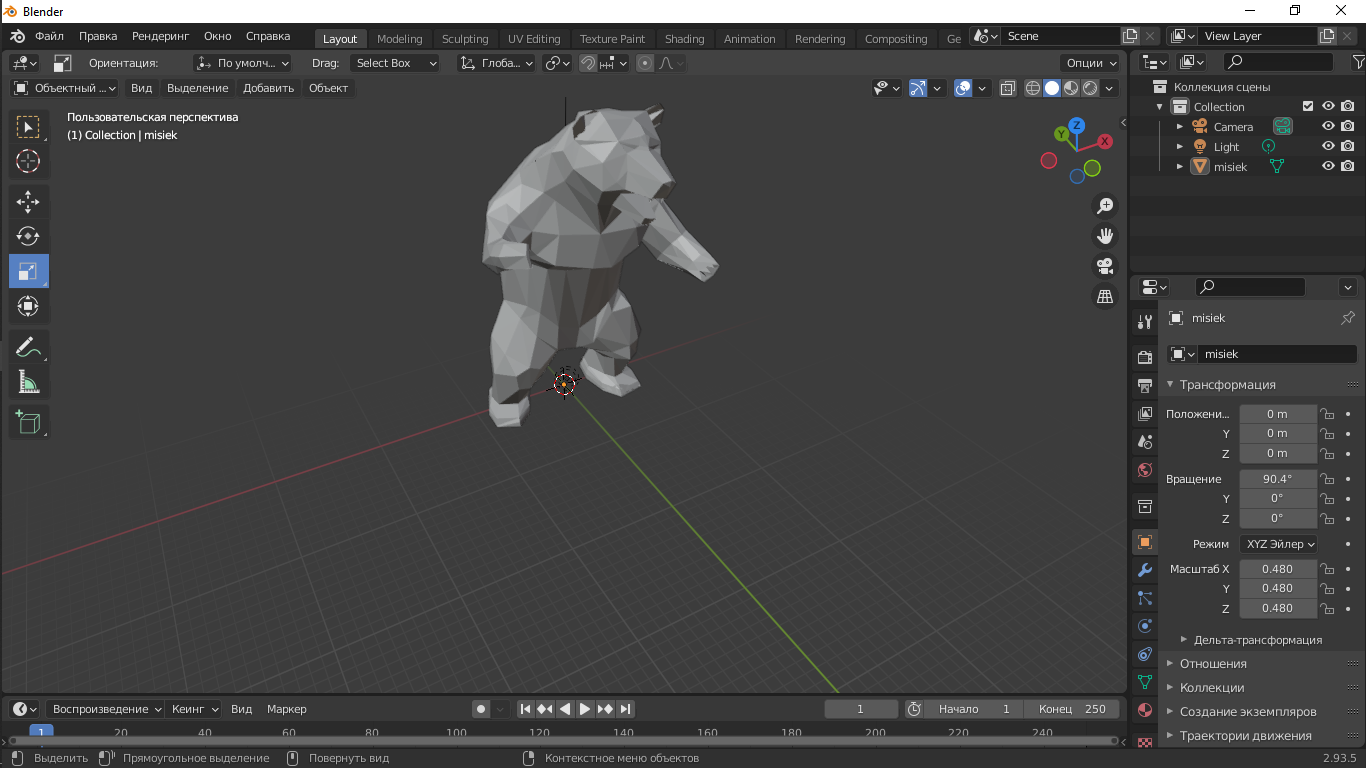Uncheck the Collection exclude checkbox

(x=1308, y=106)
